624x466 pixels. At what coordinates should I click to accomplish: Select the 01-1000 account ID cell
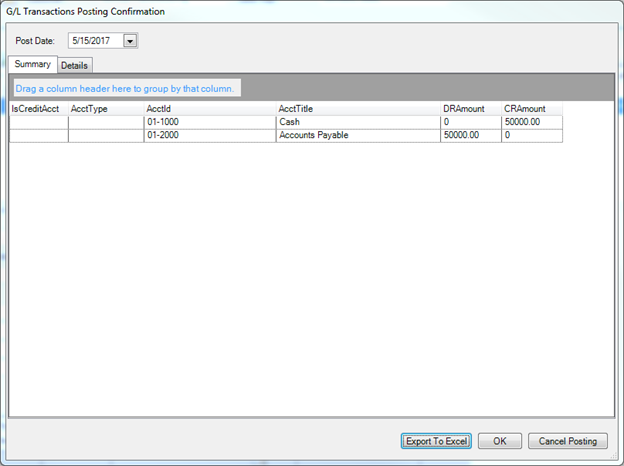(210, 122)
